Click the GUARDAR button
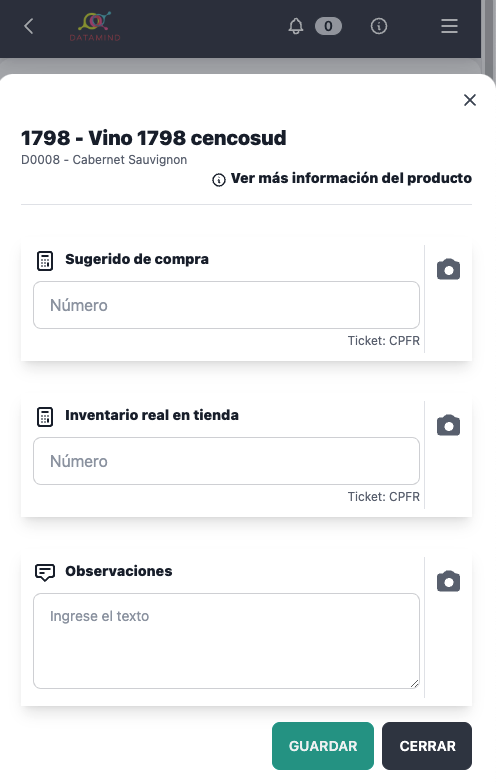Screen dimensions: 496x784 pos(323,746)
